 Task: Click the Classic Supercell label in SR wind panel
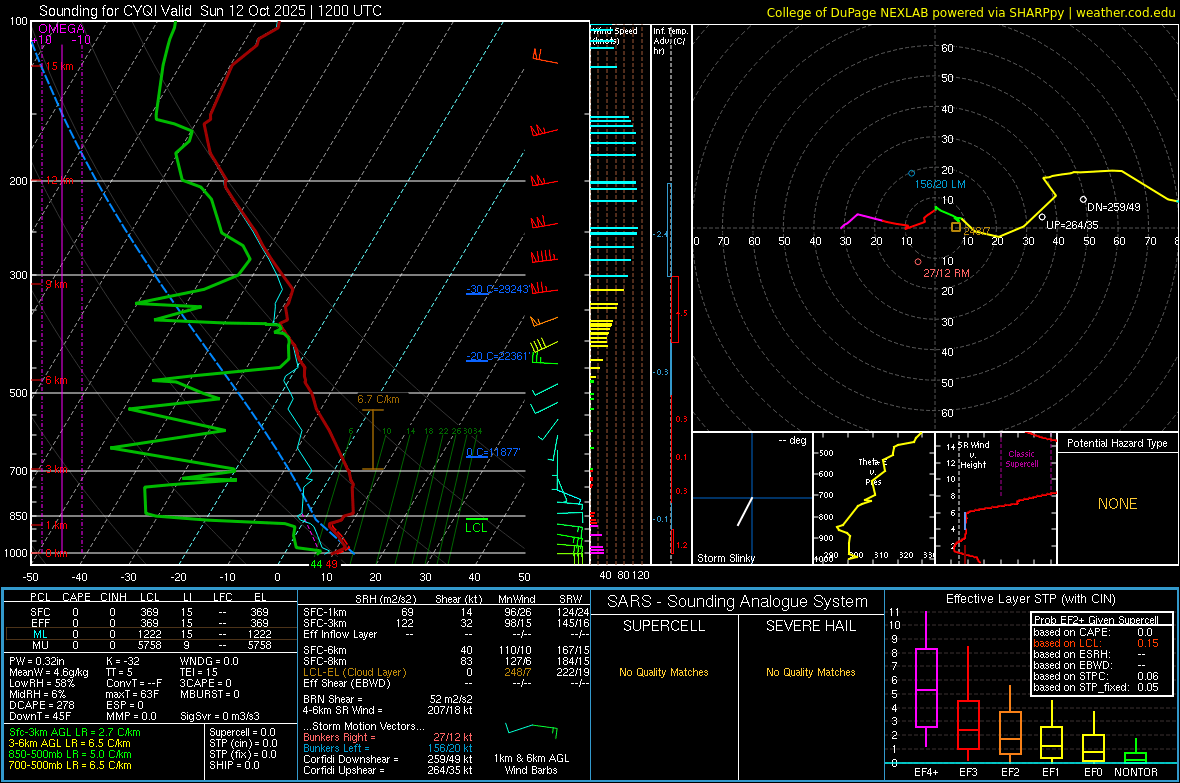[x=1021, y=459]
